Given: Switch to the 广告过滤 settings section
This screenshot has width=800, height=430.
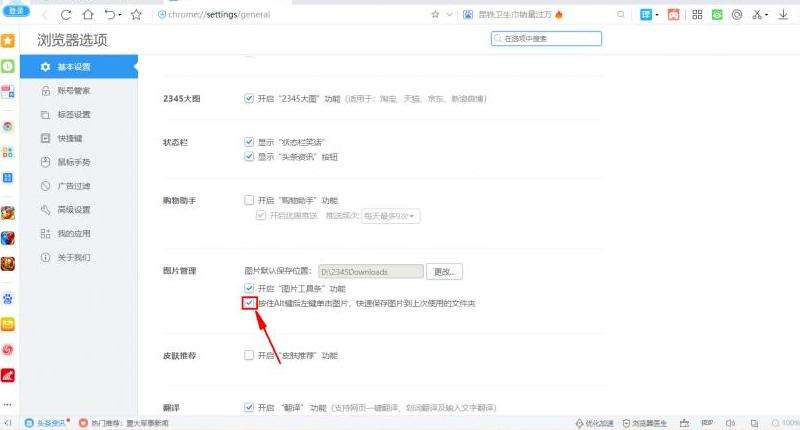Looking at the screenshot, I should coord(72,186).
